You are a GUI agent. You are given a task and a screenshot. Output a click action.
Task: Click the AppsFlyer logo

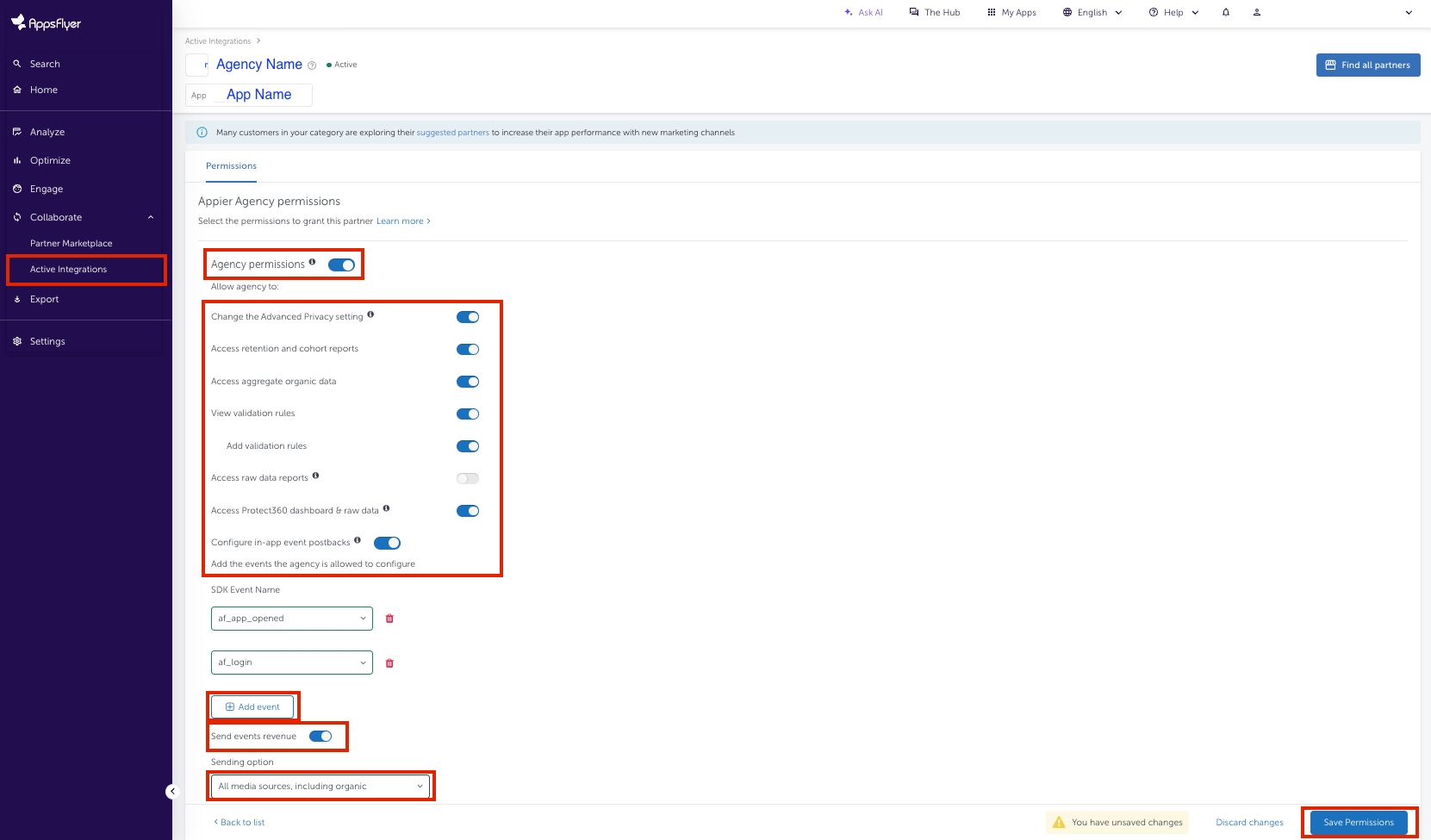pyautogui.click(x=47, y=23)
